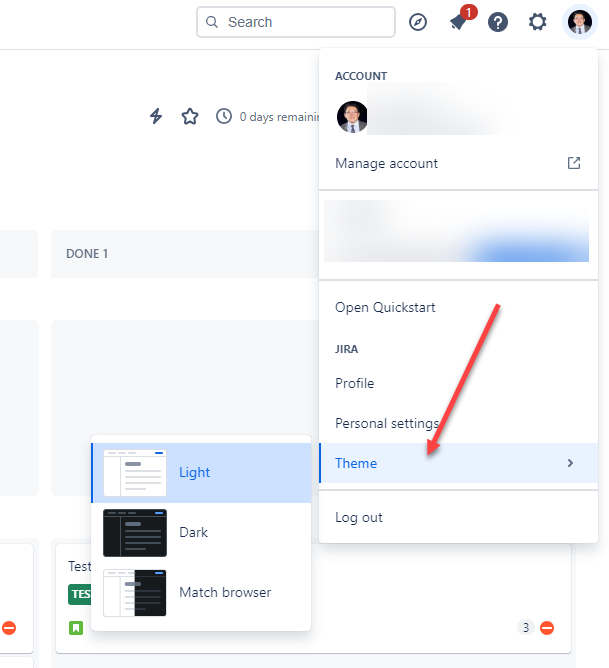The image size is (609, 668).
Task: Choose the Light theme
Action: point(201,473)
